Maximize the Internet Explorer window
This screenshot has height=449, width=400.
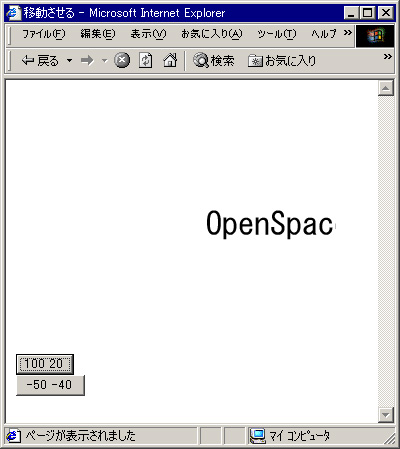(367, 13)
